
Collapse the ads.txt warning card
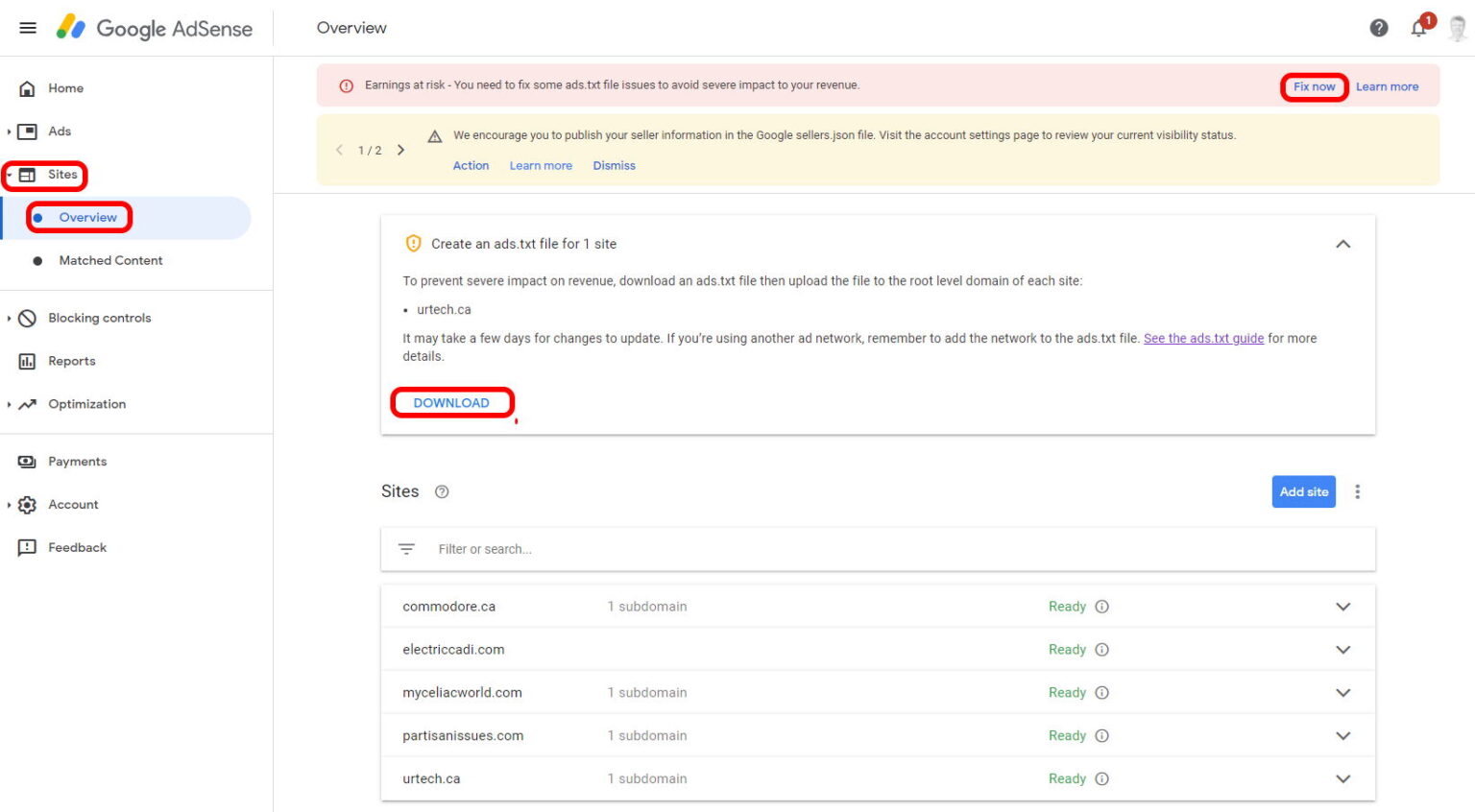pos(1343,244)
